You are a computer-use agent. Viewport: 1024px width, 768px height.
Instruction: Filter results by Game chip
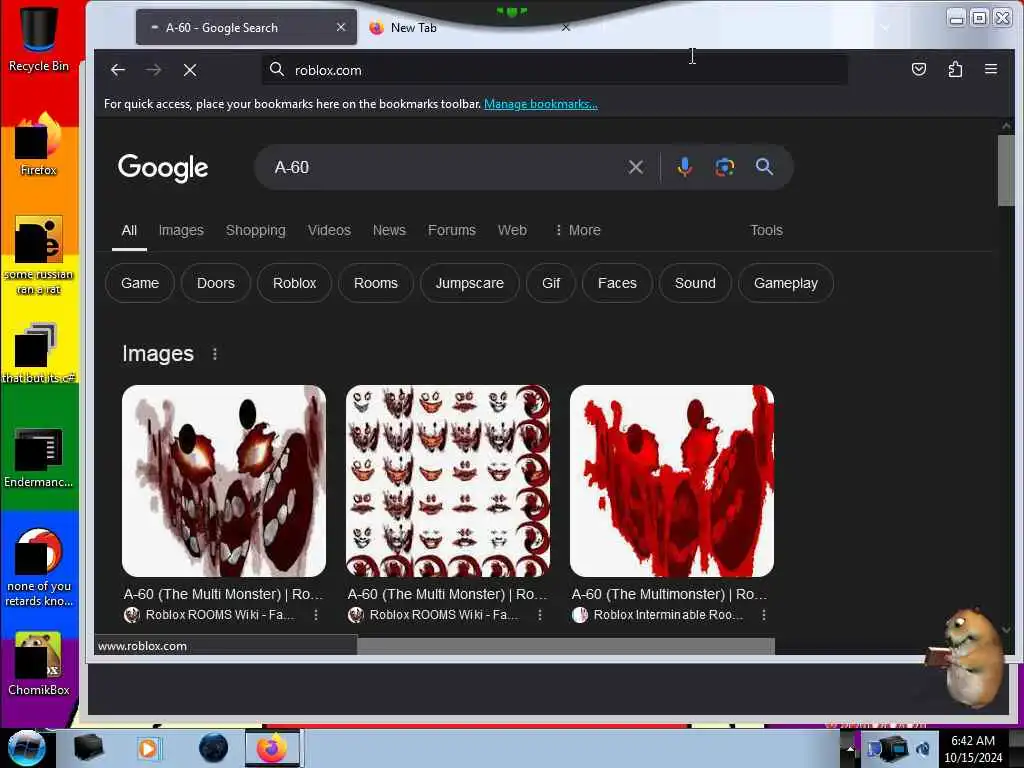tap(140, 283)
